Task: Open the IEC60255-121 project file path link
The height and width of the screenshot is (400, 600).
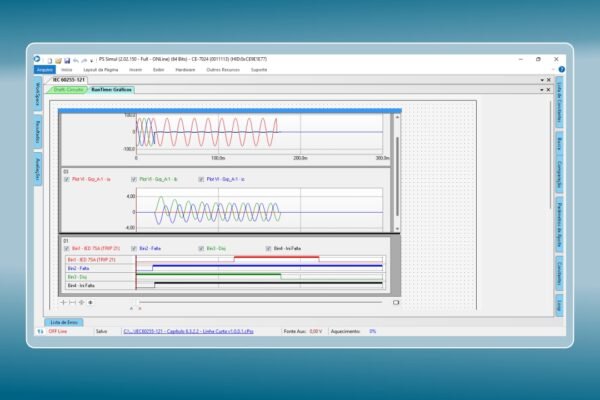Action: pos(188,331)
